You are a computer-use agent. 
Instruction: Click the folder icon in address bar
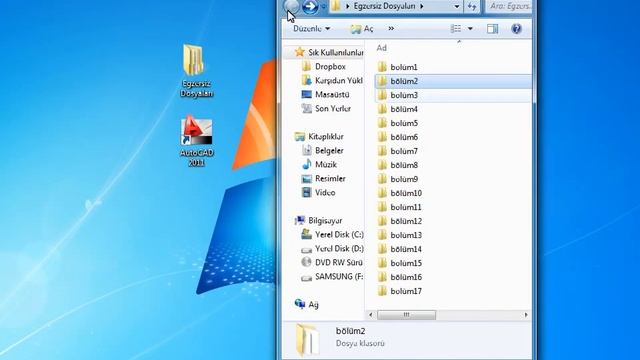[336, 6]
